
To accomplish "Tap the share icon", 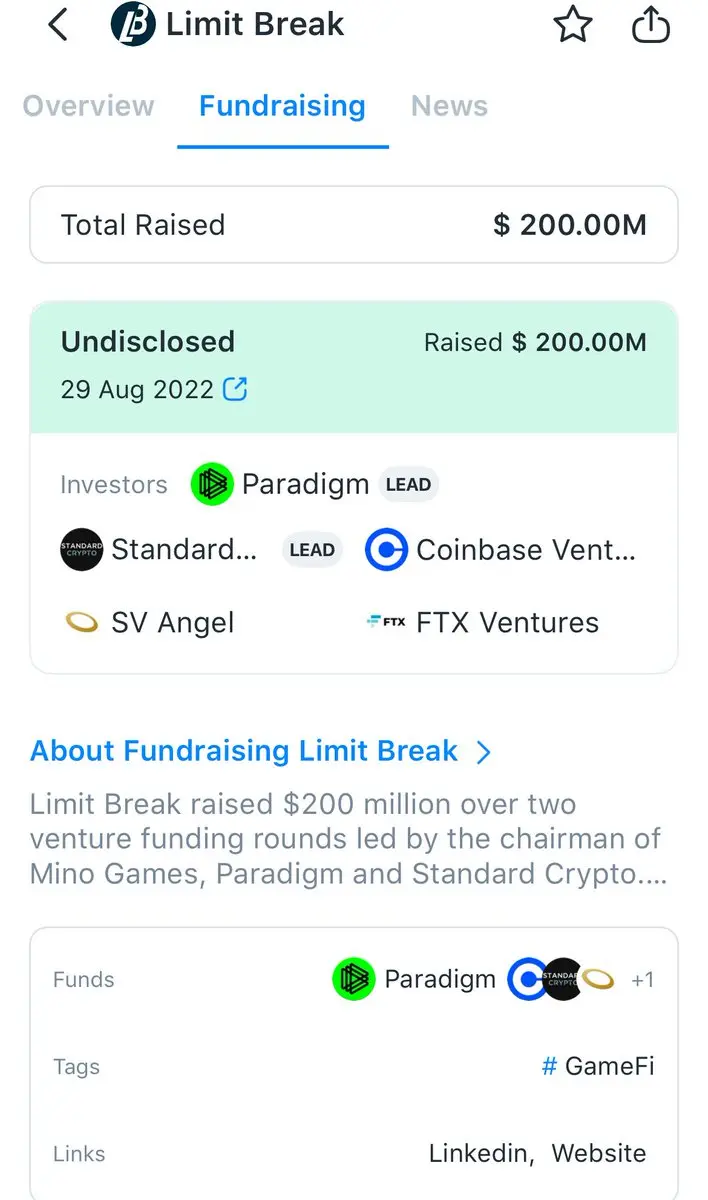I will (651, 25).
